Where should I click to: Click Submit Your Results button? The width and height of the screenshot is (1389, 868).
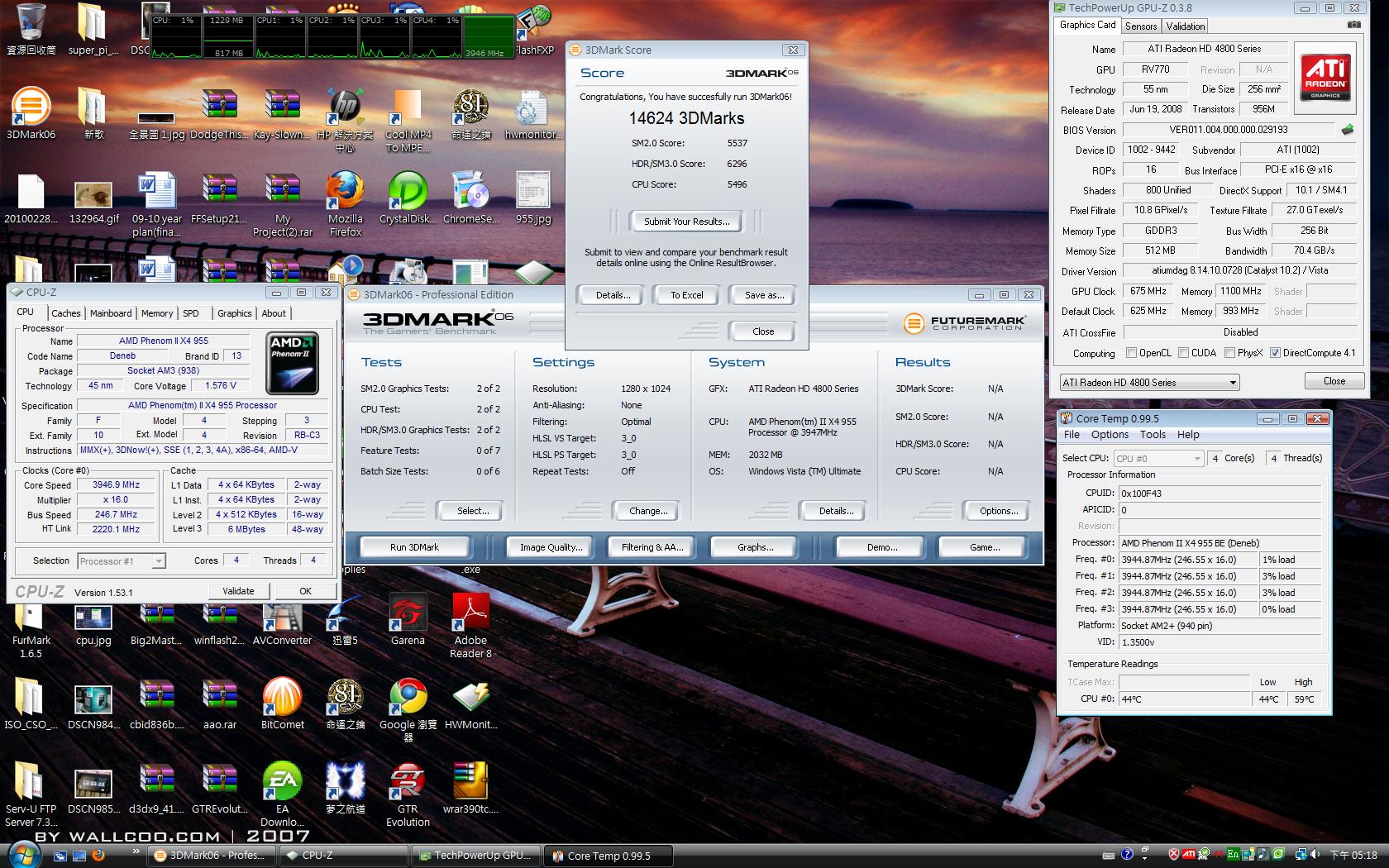pyautogui.click(x=686, y=222)
